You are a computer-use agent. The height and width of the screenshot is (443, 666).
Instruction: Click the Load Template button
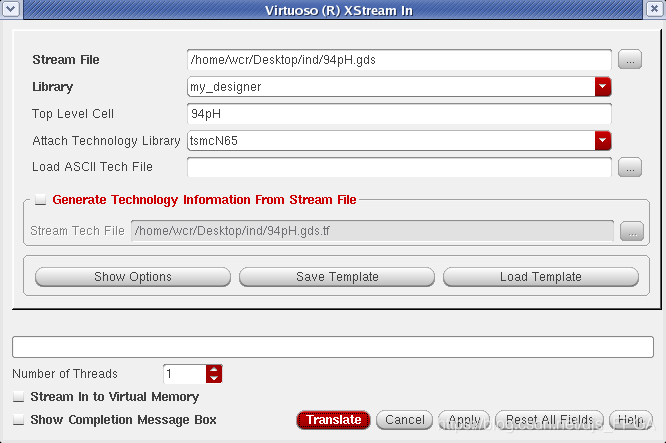[x=540, y=277]
